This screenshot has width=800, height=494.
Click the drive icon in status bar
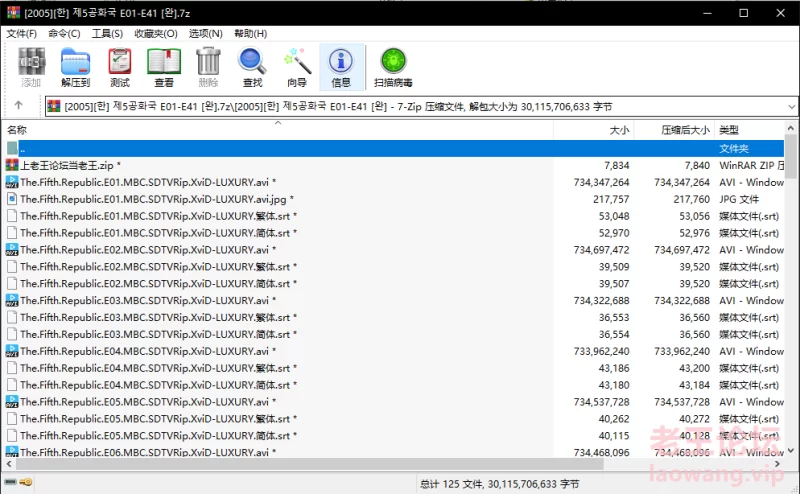click(10, 482)
